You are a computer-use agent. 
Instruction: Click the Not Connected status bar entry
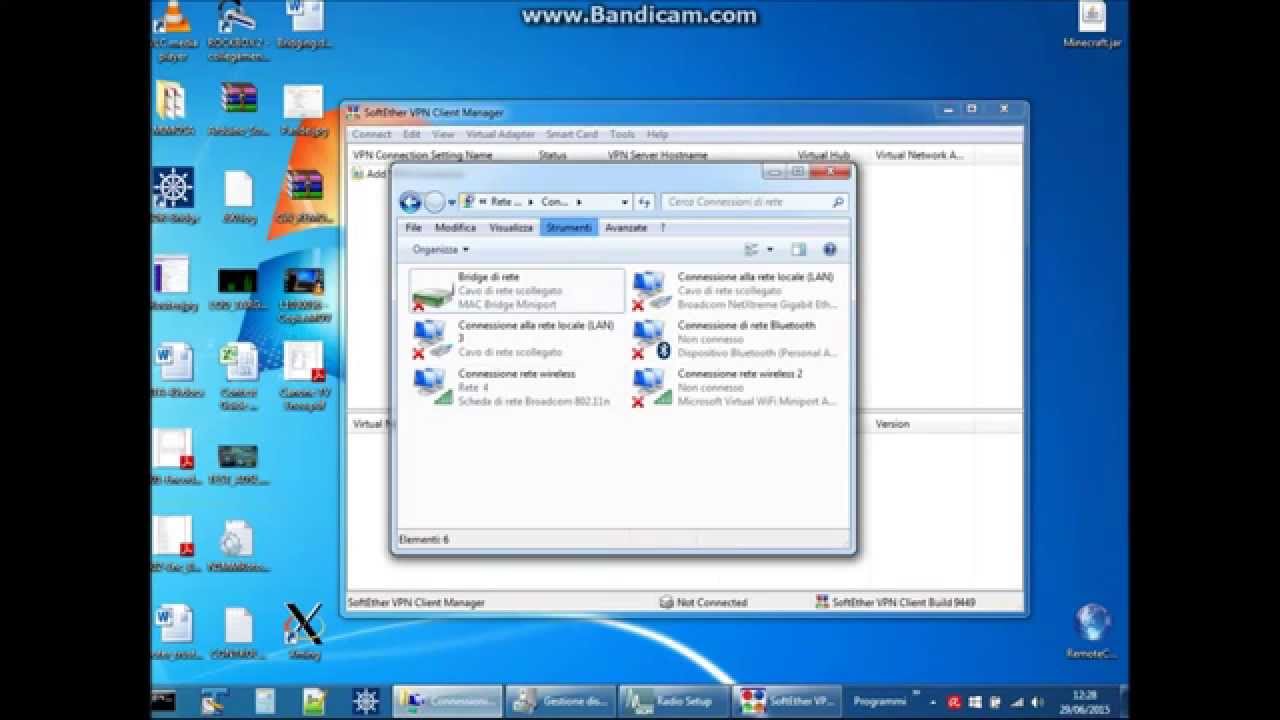pos(704,603)
